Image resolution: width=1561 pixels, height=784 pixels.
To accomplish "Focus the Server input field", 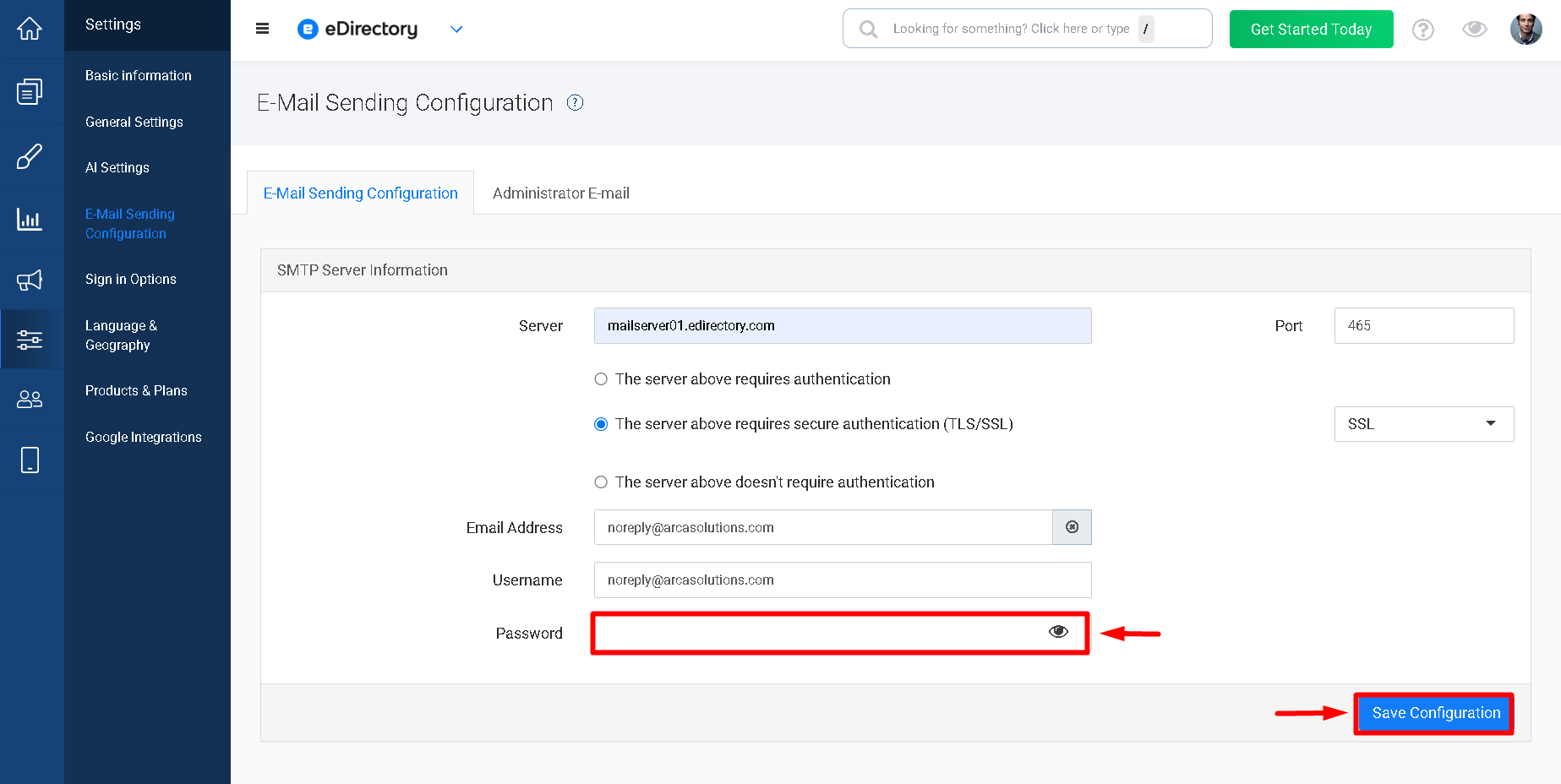I will (843, 325).
